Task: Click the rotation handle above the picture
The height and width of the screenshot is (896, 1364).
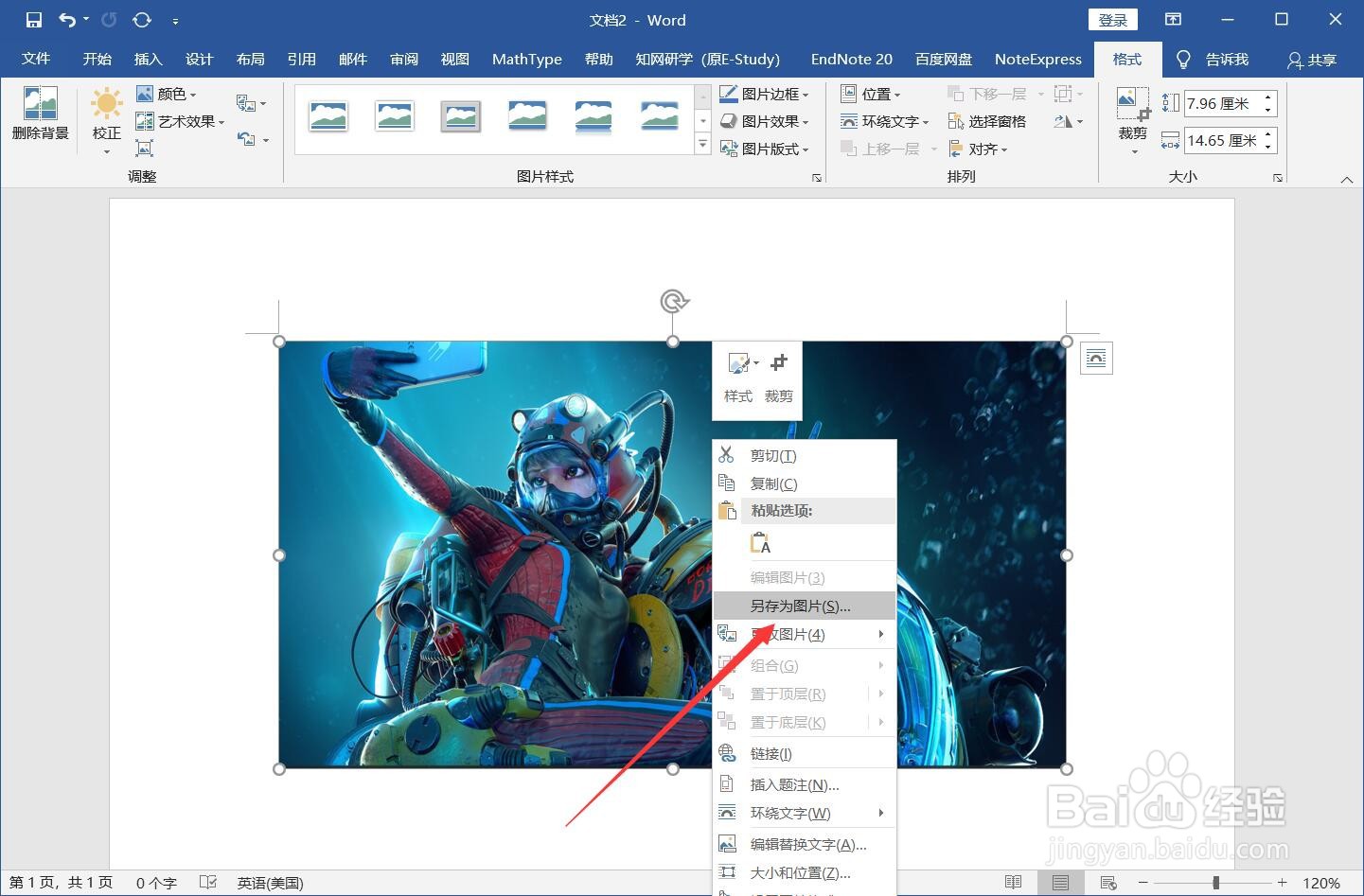Action: click(673, 302)
